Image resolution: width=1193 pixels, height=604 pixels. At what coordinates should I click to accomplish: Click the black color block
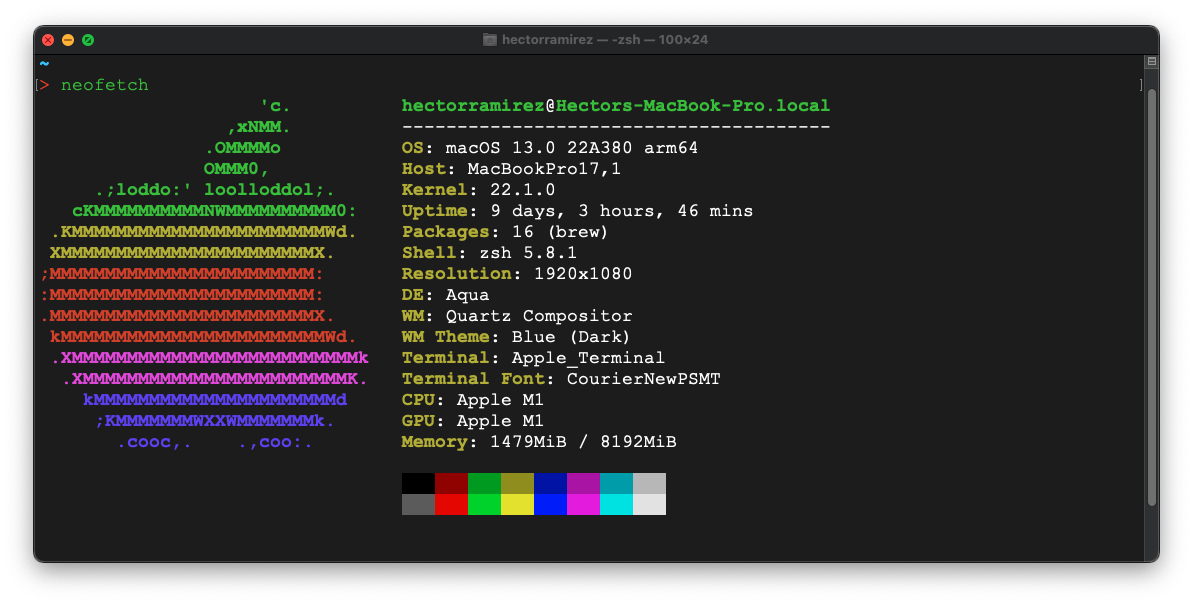click(418, 483)
